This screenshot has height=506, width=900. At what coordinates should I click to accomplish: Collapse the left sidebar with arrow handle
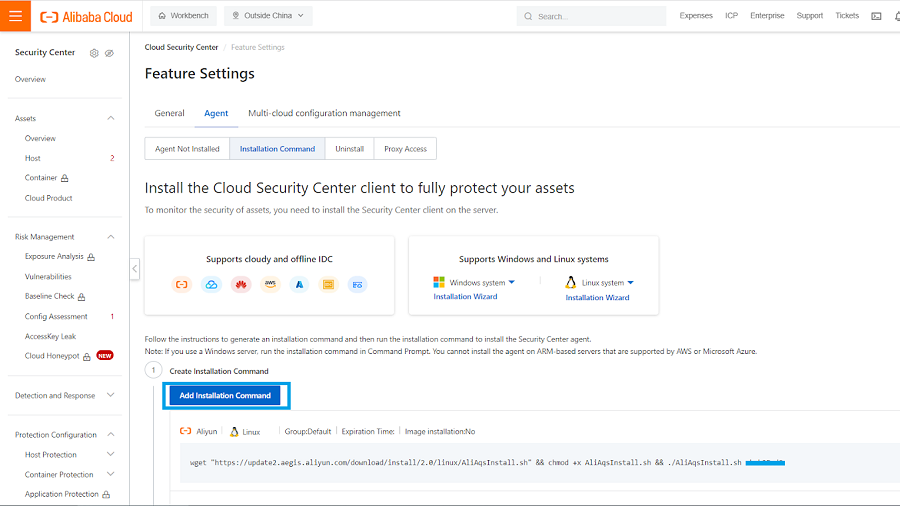tap(134, 268)
